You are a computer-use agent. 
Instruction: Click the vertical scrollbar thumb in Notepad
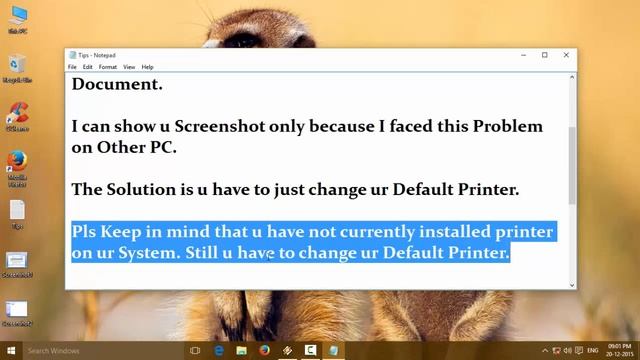[x=572, y=165]
